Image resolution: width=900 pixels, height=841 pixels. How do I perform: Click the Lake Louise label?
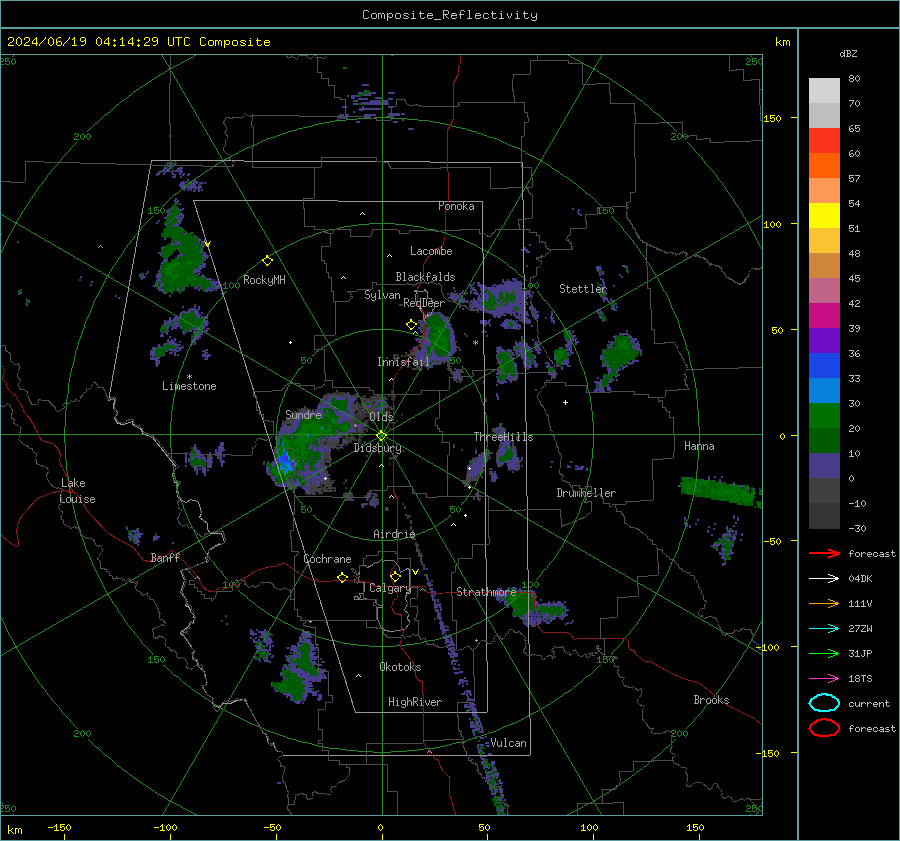[78, 491]
